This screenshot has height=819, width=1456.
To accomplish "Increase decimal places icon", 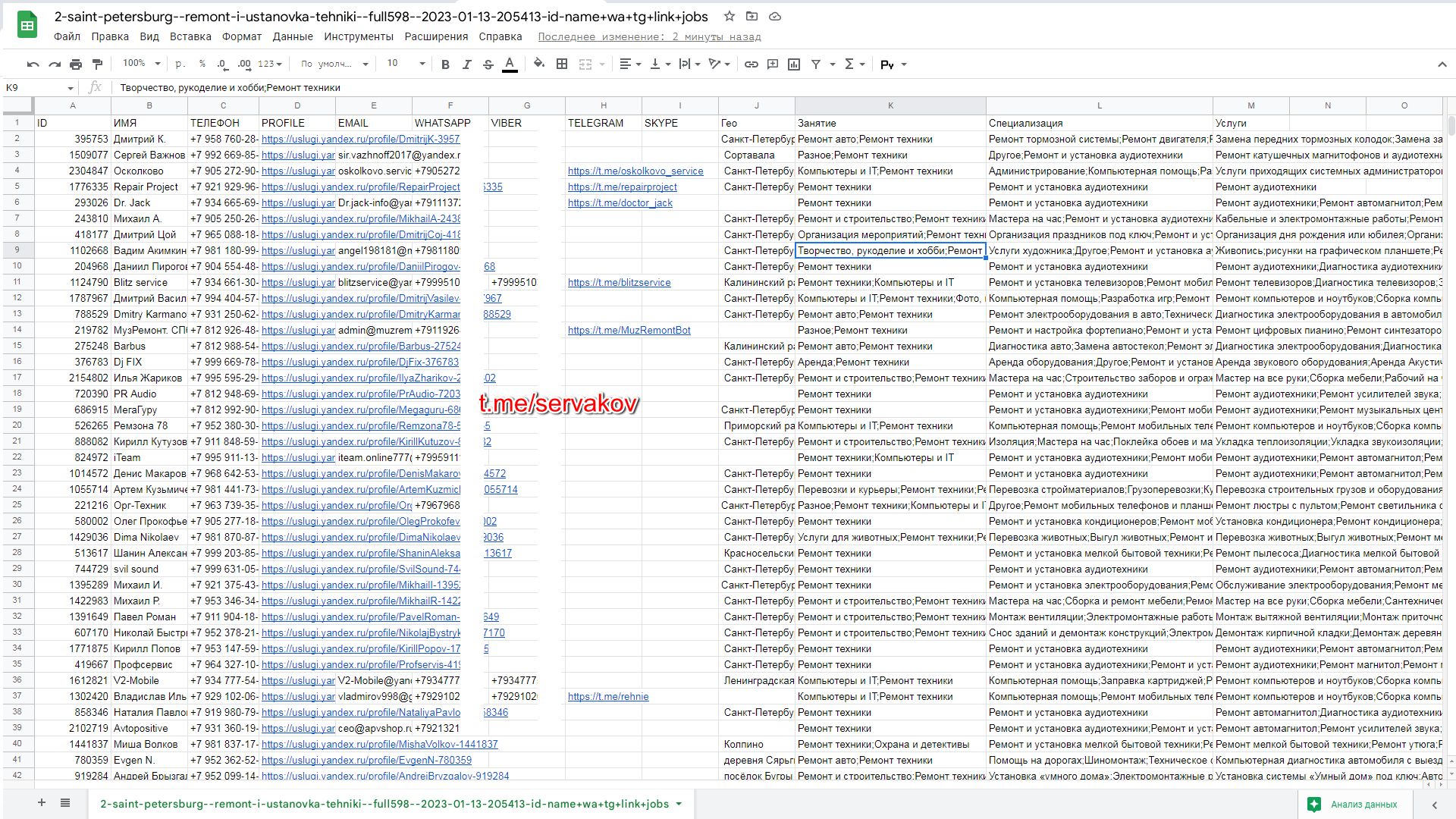I will click(244, 64).
